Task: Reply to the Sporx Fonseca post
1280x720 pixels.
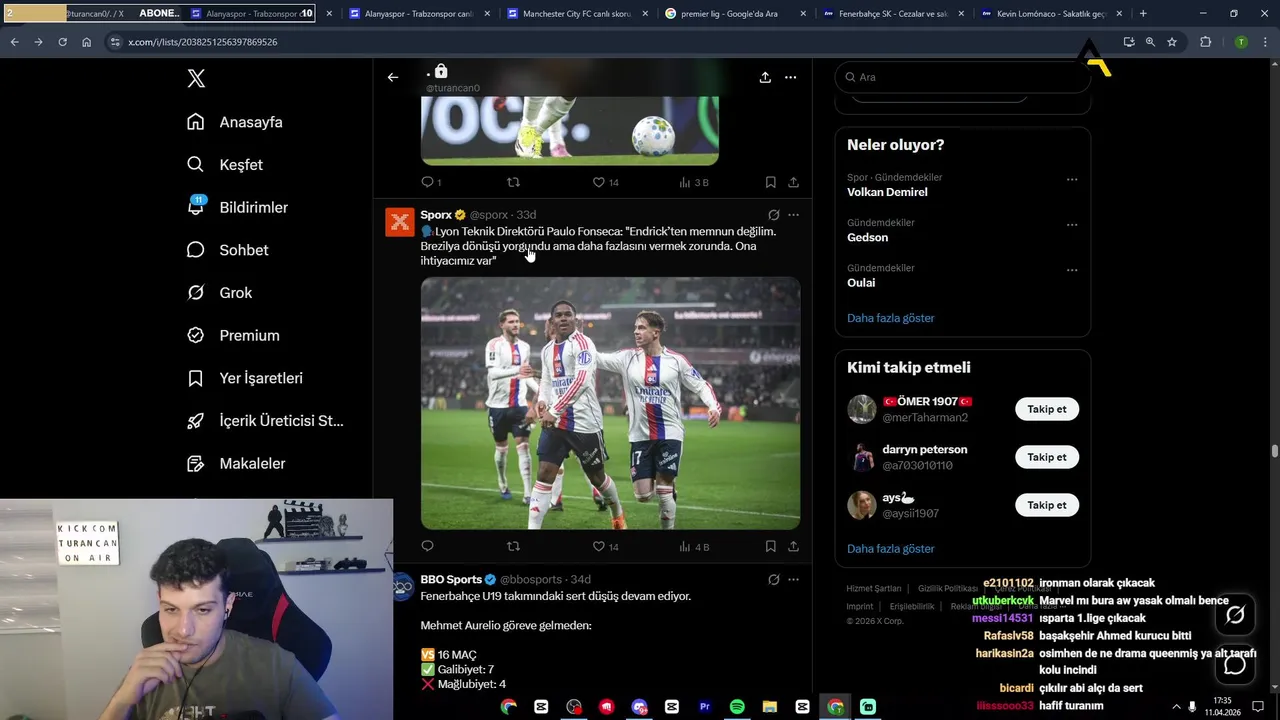Action: point(427,546)
